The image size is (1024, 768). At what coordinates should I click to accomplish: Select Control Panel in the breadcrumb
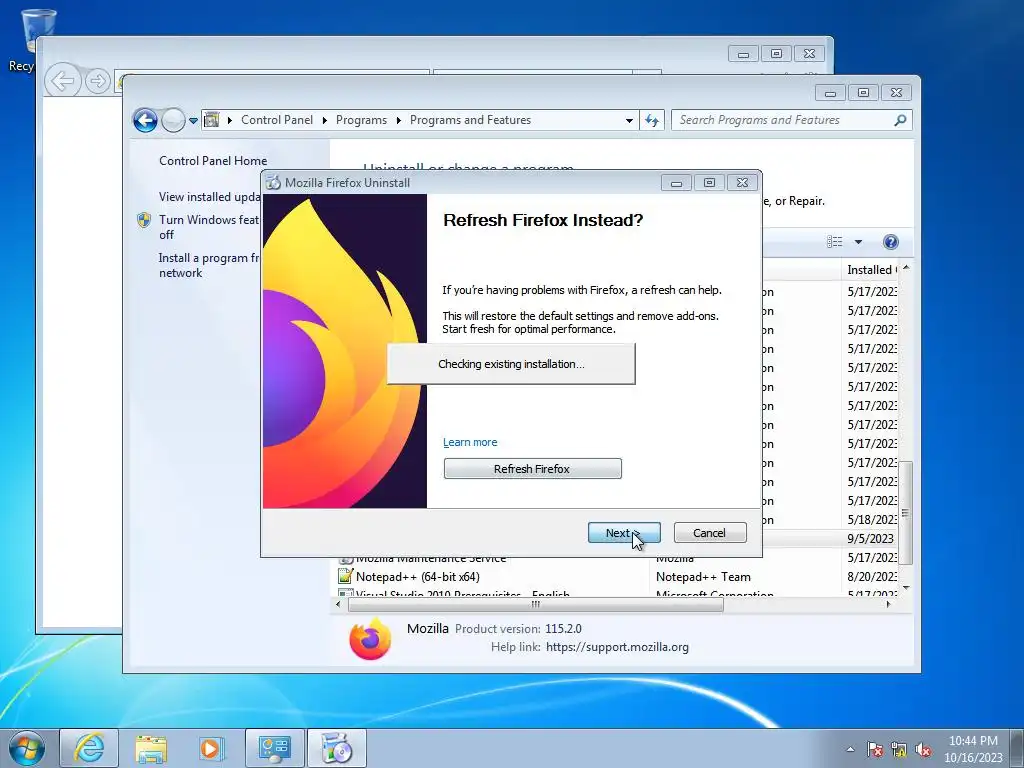click(277, 120)
